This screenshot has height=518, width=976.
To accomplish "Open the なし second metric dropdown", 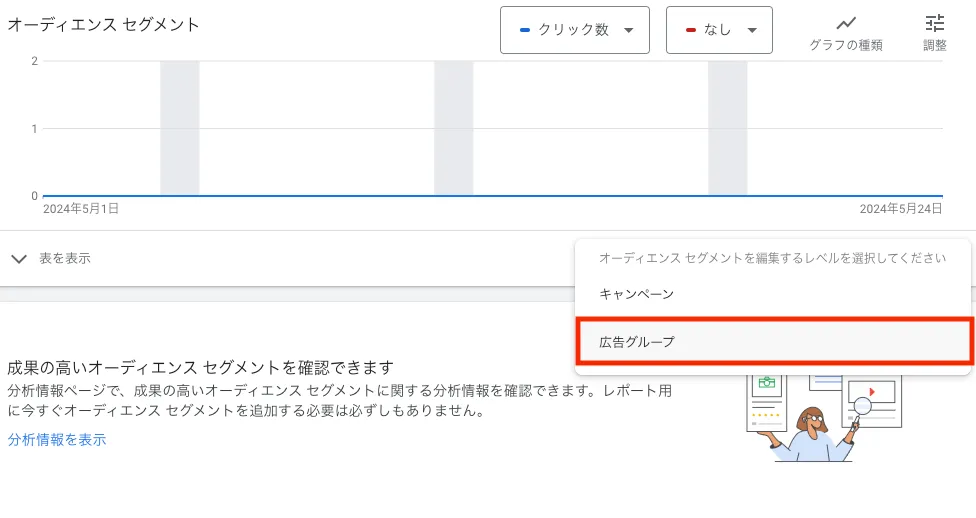I will (719, 30).
